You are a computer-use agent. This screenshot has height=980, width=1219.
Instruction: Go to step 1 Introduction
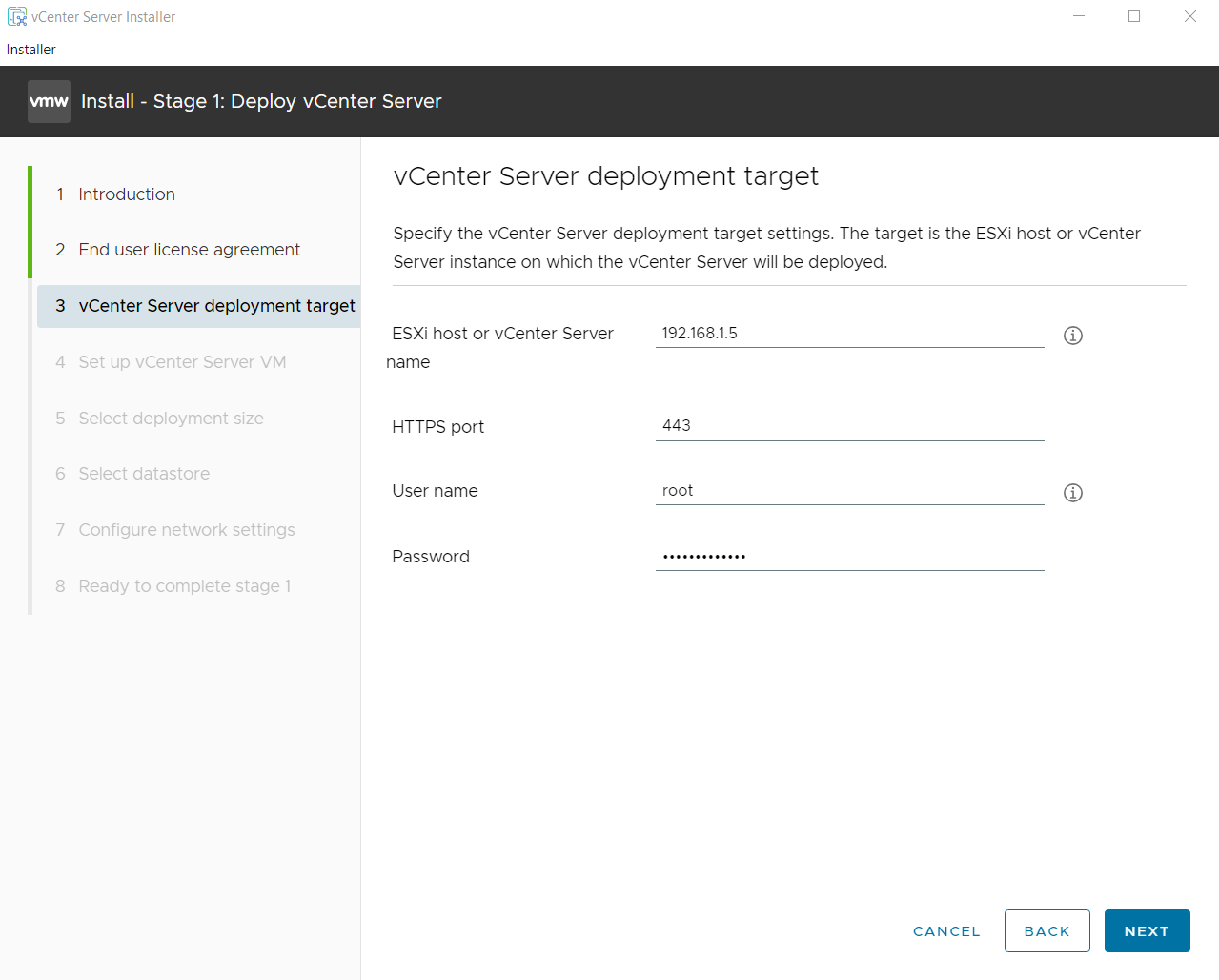coord(126,194)
